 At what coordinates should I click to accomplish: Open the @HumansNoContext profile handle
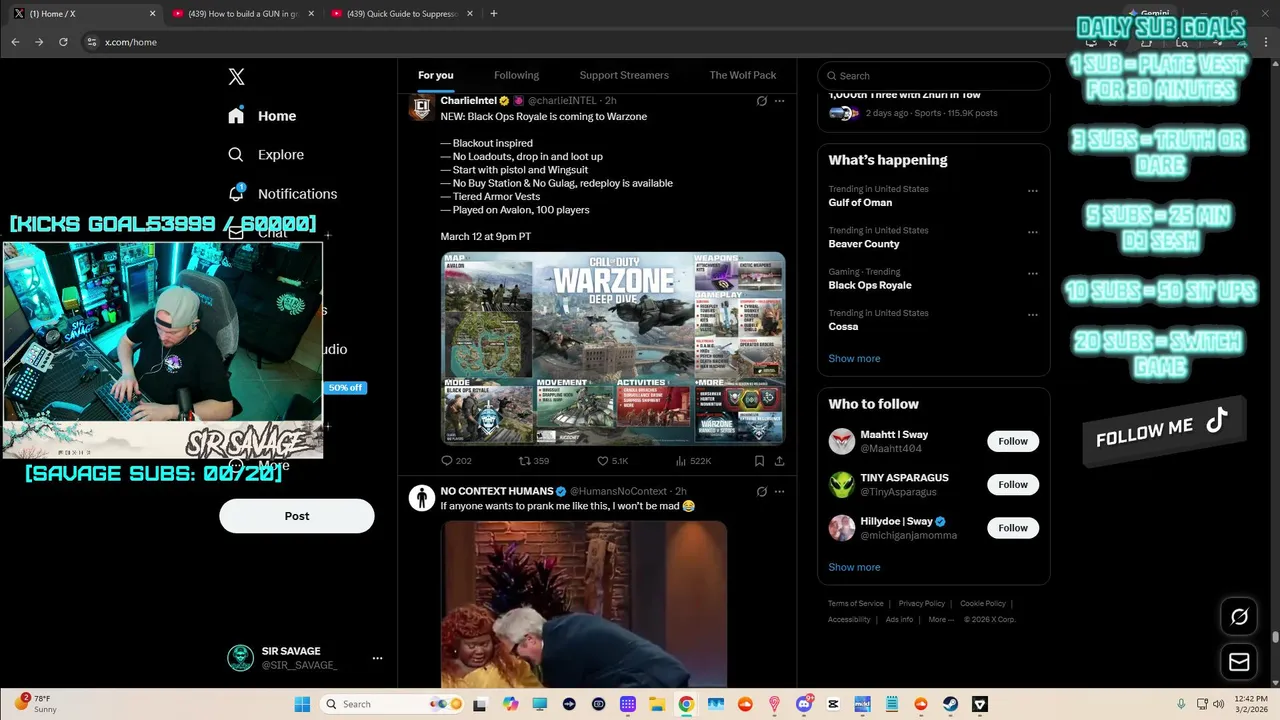click(x=618, y=492)
